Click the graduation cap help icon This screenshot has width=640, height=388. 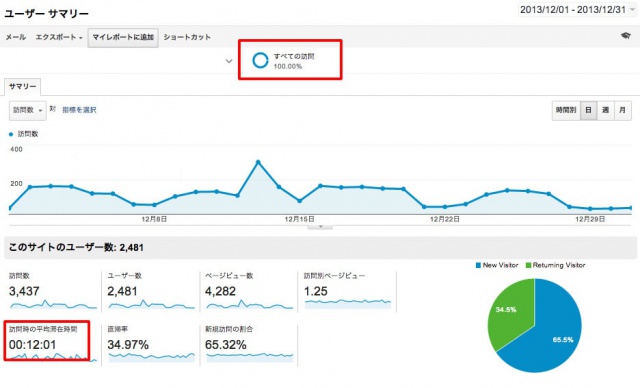(x=625, y=36)
